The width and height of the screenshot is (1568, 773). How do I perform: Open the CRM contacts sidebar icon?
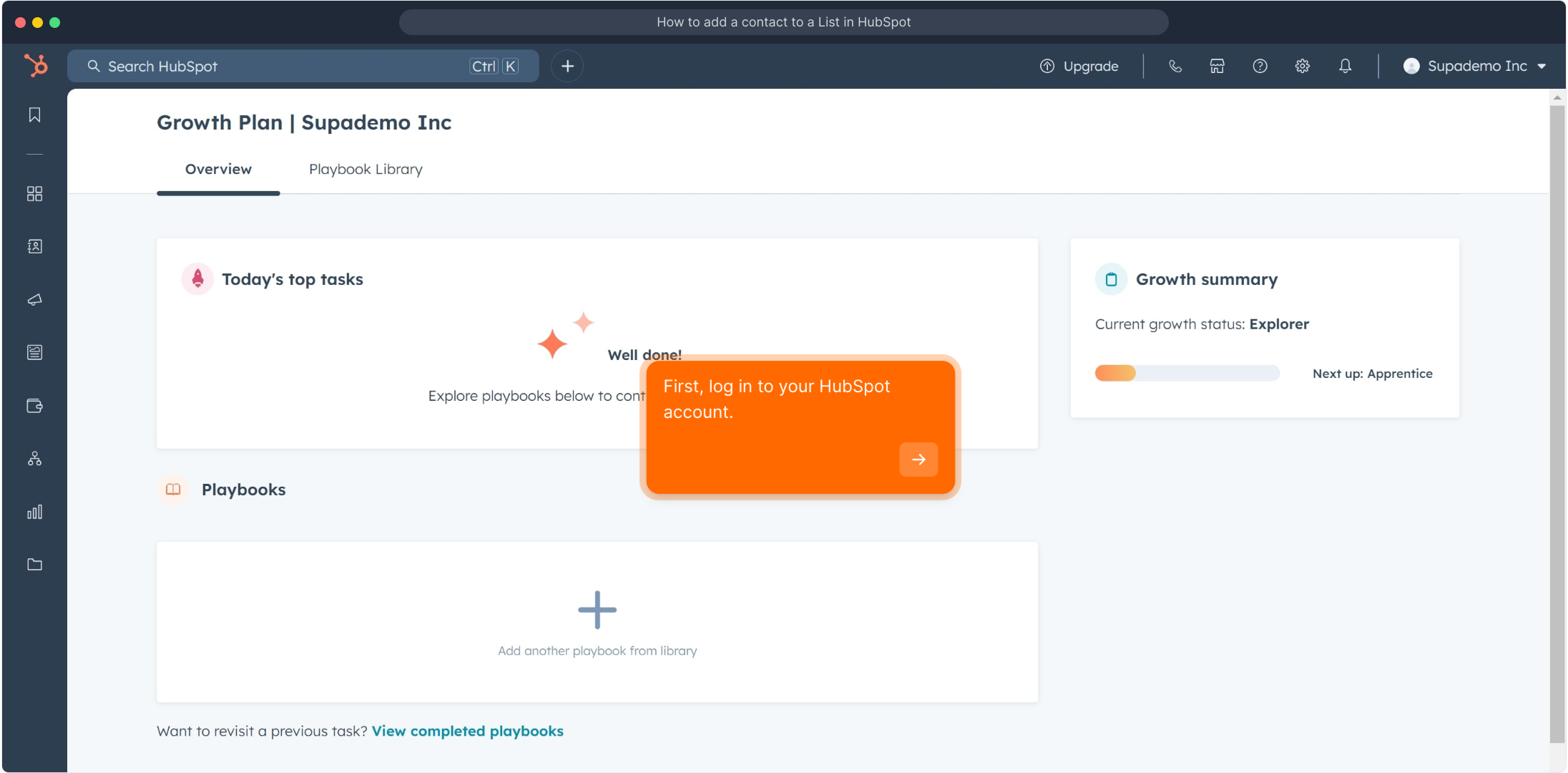pos(34,246)
